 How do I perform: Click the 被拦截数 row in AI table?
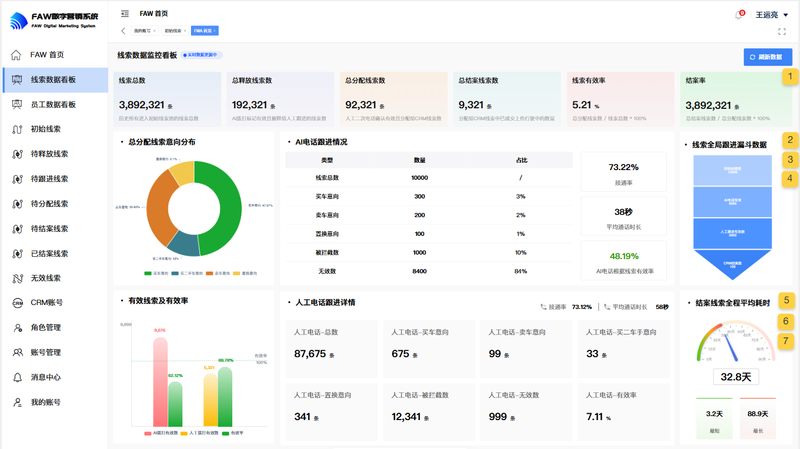pos(429,253)
